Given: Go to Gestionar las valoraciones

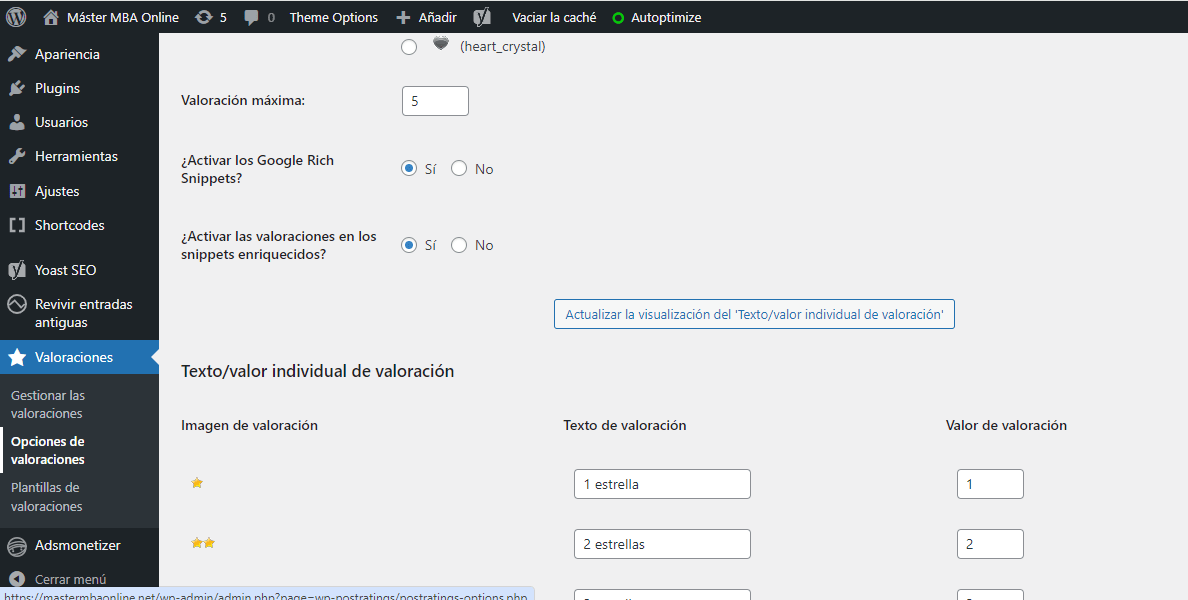Looking at the screenshot, I should click(48, 404).
